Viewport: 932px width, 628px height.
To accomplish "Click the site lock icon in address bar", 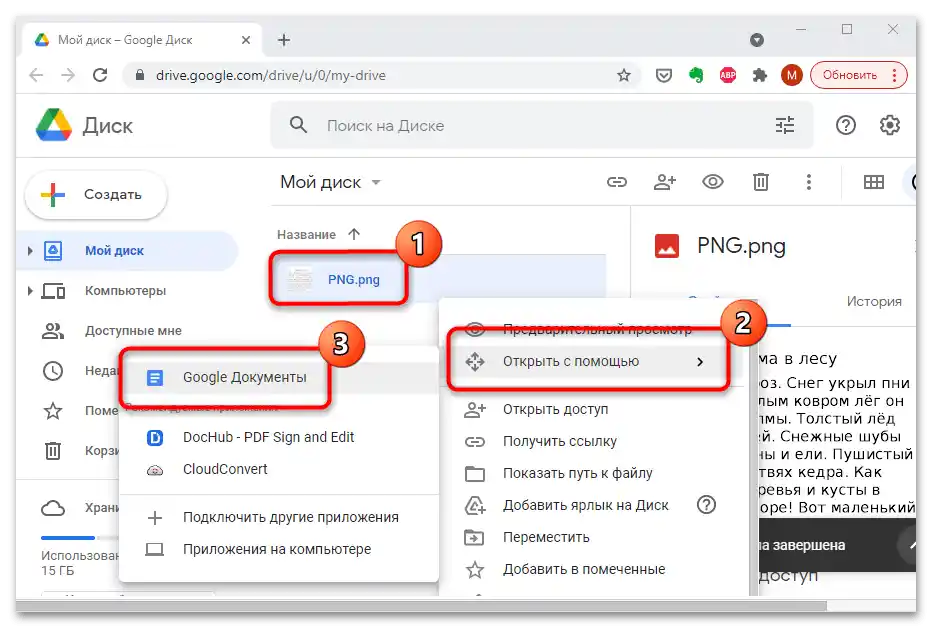I will point(140,75).
